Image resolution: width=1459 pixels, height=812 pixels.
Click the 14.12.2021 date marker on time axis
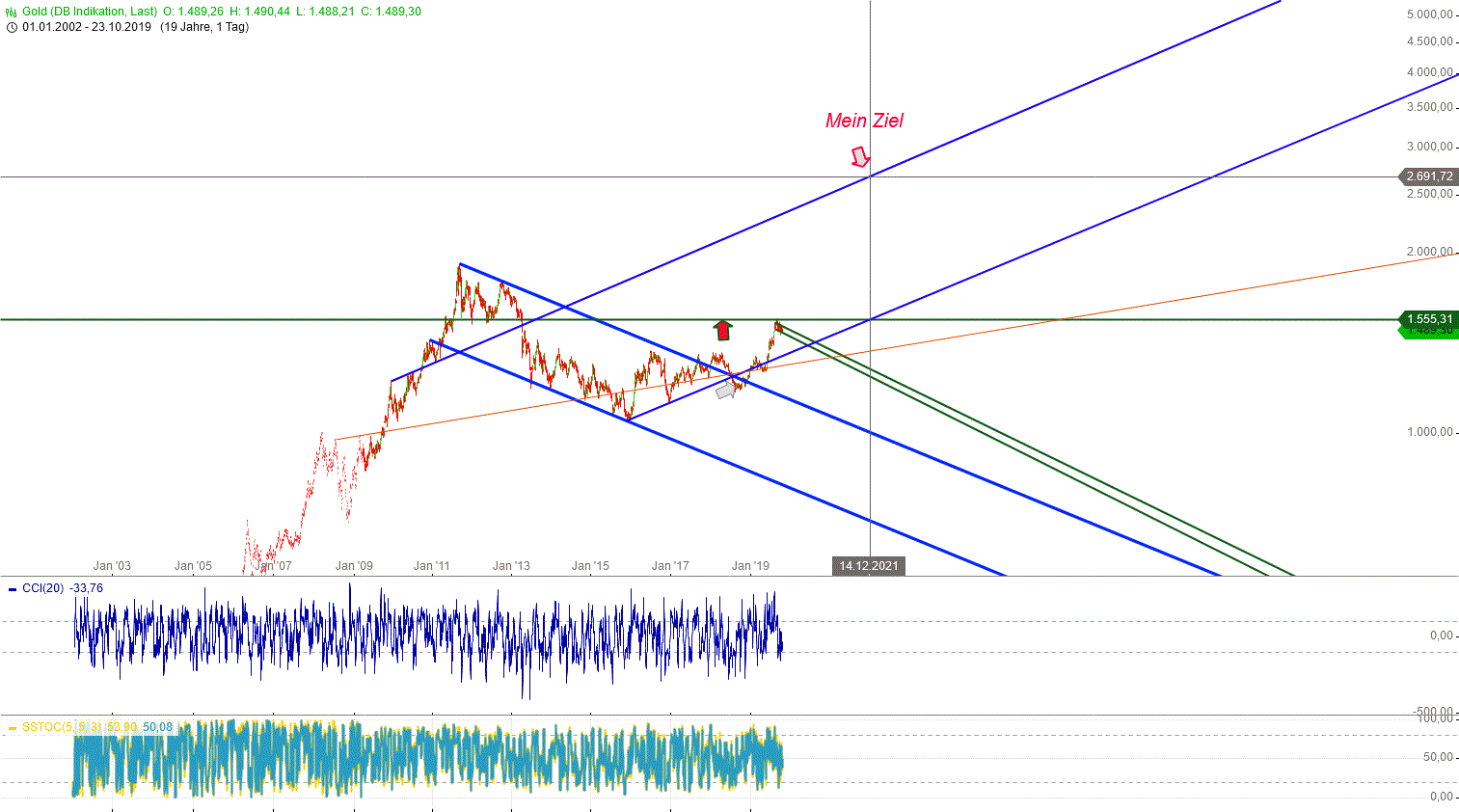(x=869, y=566)
